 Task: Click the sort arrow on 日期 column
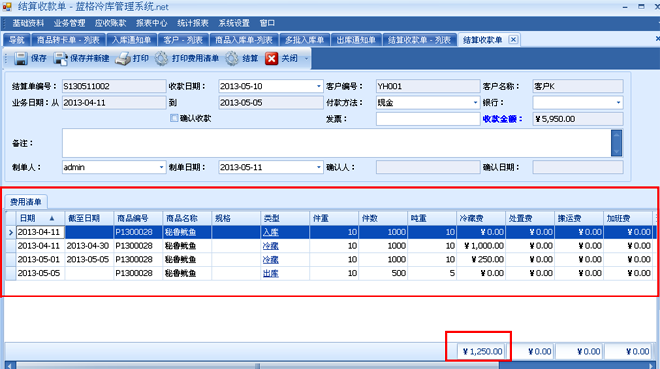(52, 218)
